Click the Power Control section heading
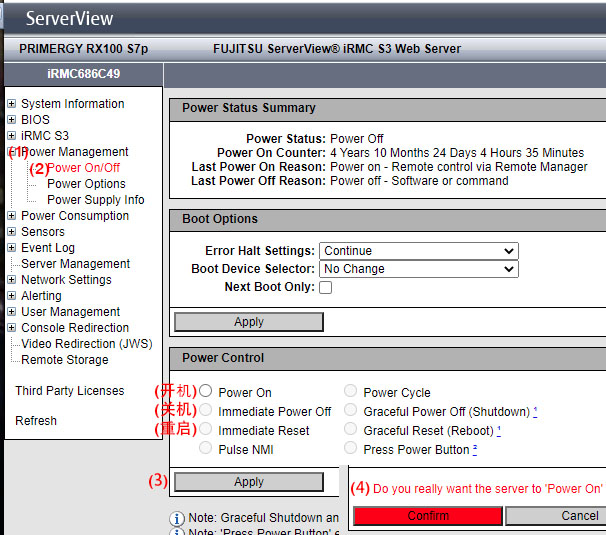This screenshot has width=606, height=535. [223, 358]
